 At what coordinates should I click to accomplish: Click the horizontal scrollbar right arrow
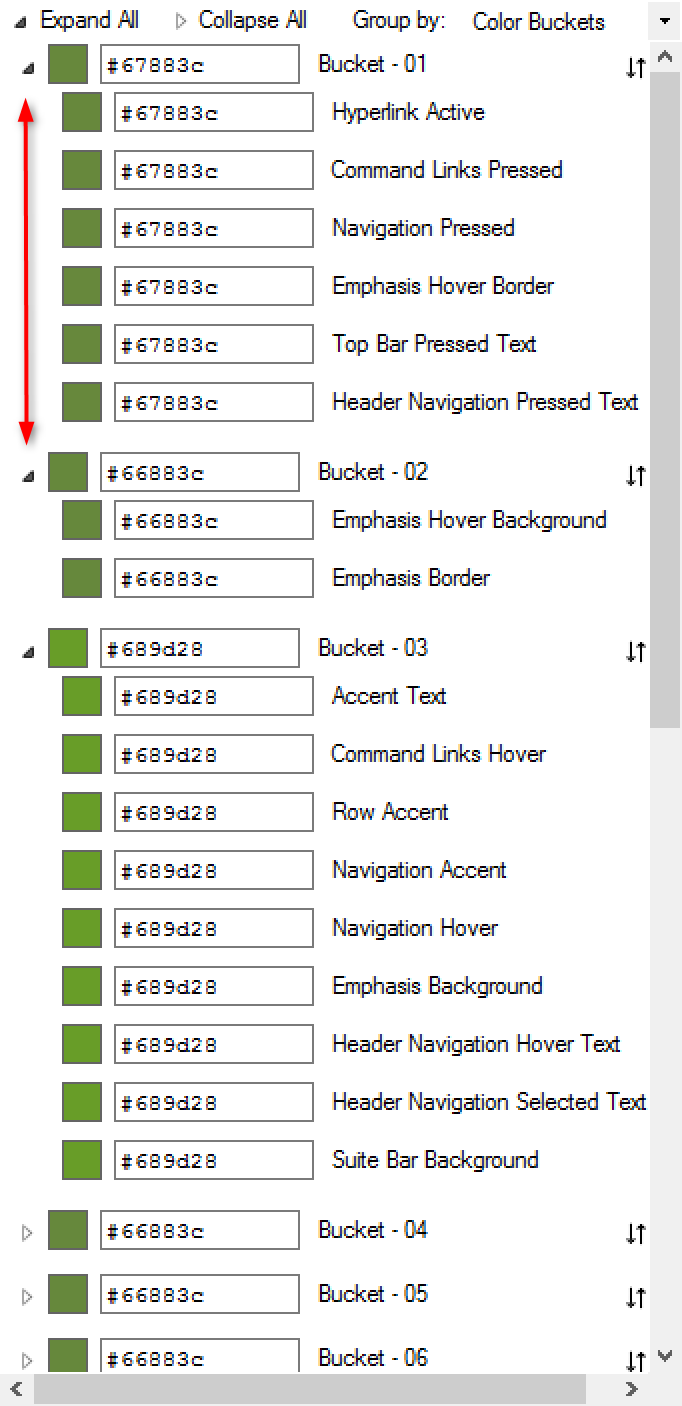[631, 1388]
